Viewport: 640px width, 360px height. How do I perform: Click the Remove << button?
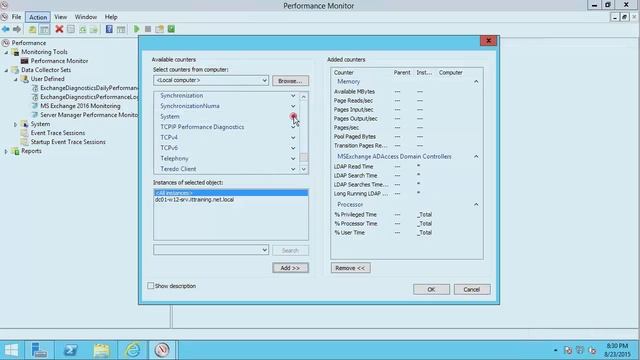(351, 268)
